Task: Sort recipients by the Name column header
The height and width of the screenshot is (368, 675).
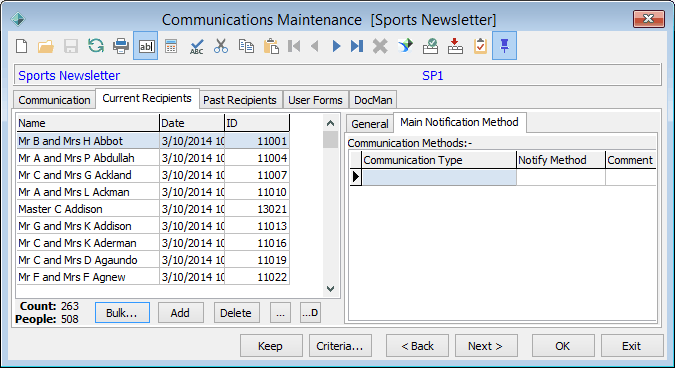Action: click(88, 123)
